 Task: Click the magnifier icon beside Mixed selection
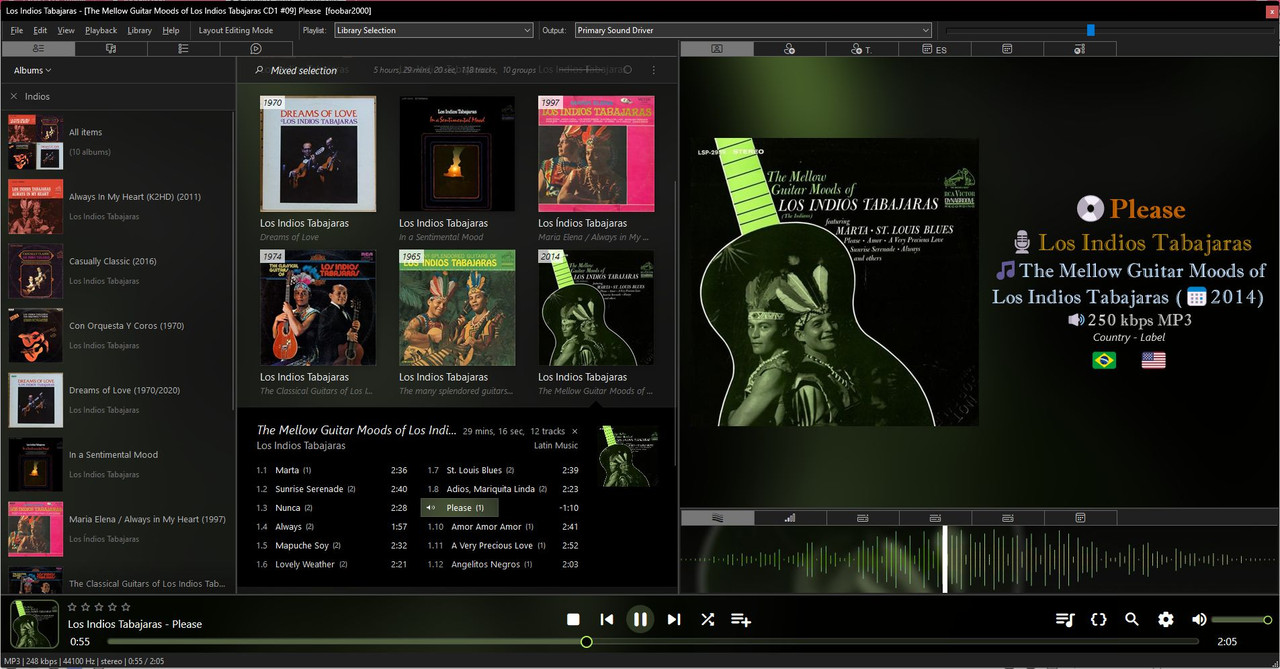pyautogui.click(x=259, y=70)
